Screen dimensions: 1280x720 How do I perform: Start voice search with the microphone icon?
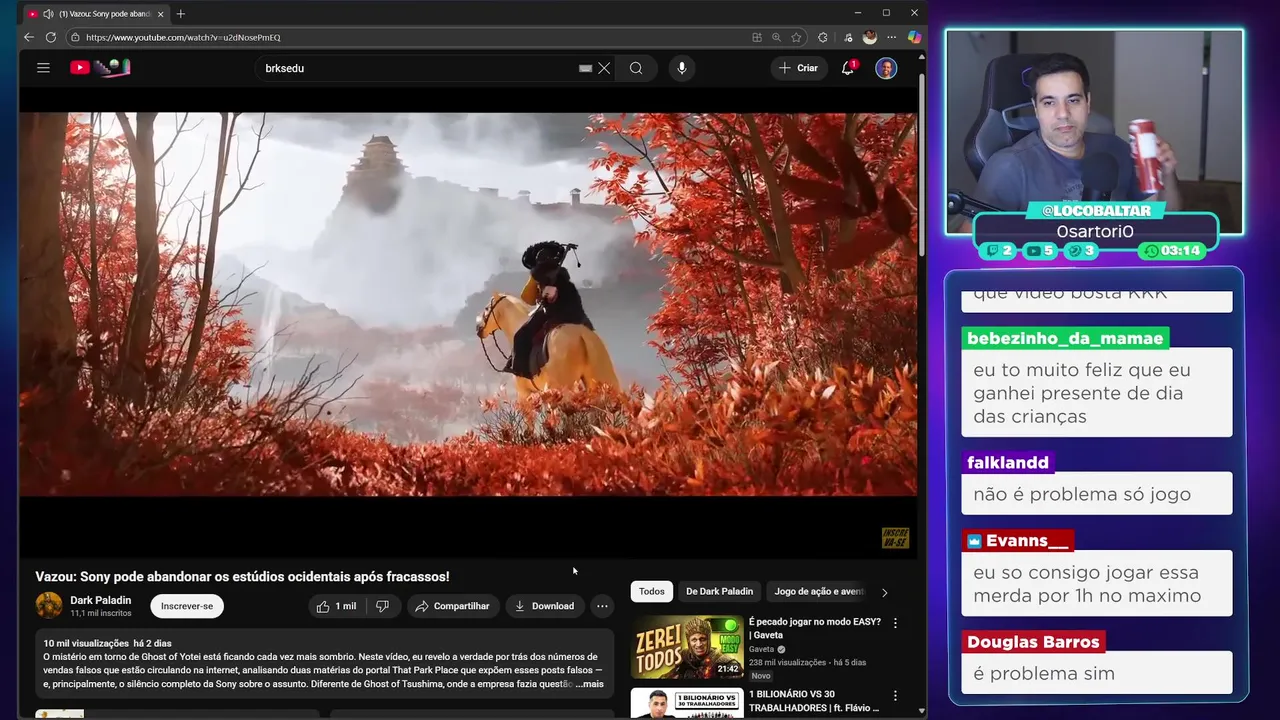(x=682, y=68)
